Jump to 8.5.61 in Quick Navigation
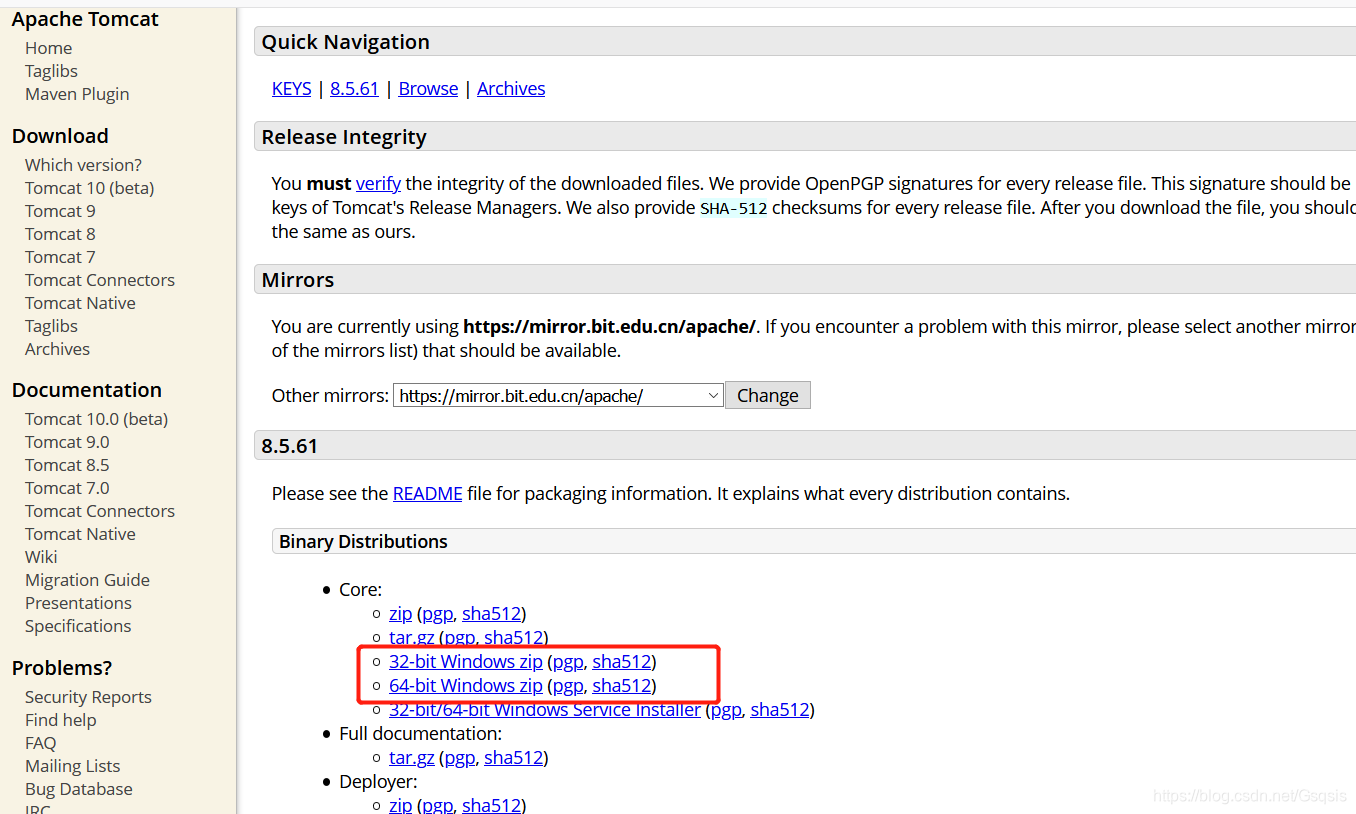 pyautogui.click(x=354, y=88)
